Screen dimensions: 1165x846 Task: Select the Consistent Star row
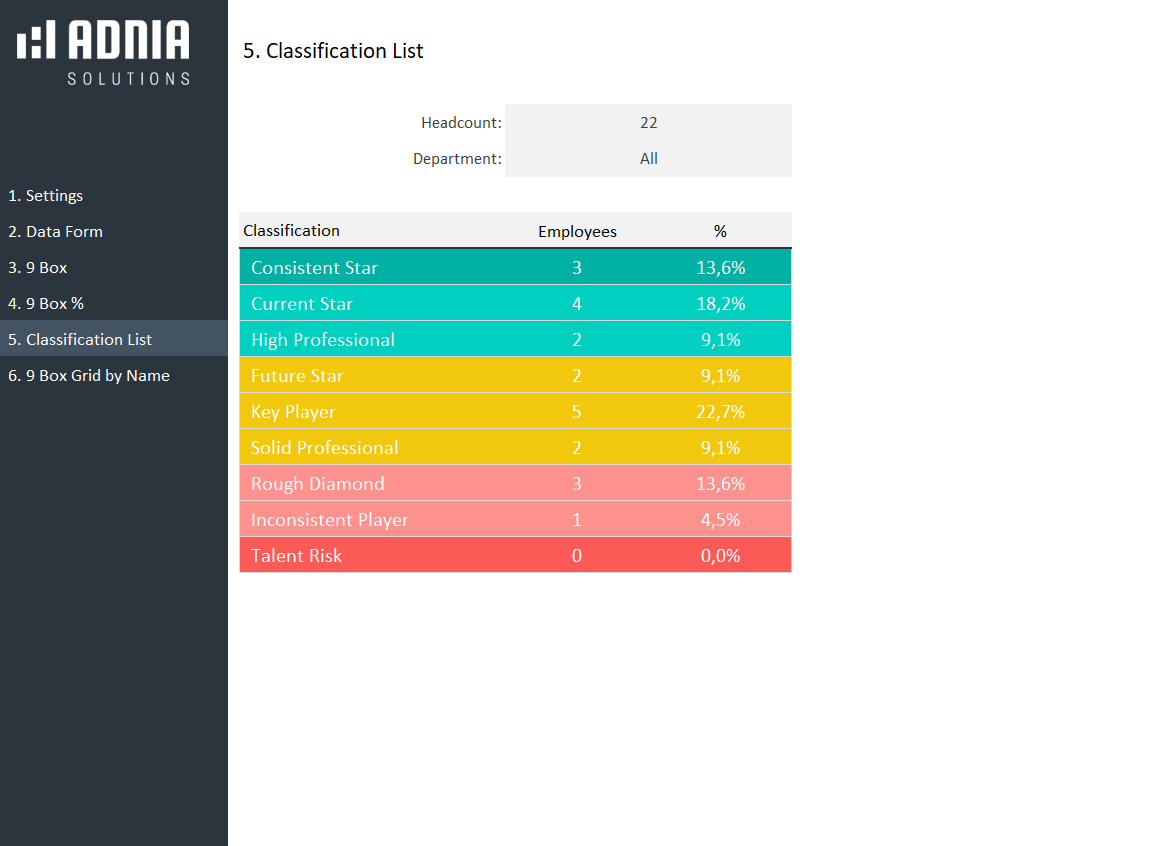point(315,268)
